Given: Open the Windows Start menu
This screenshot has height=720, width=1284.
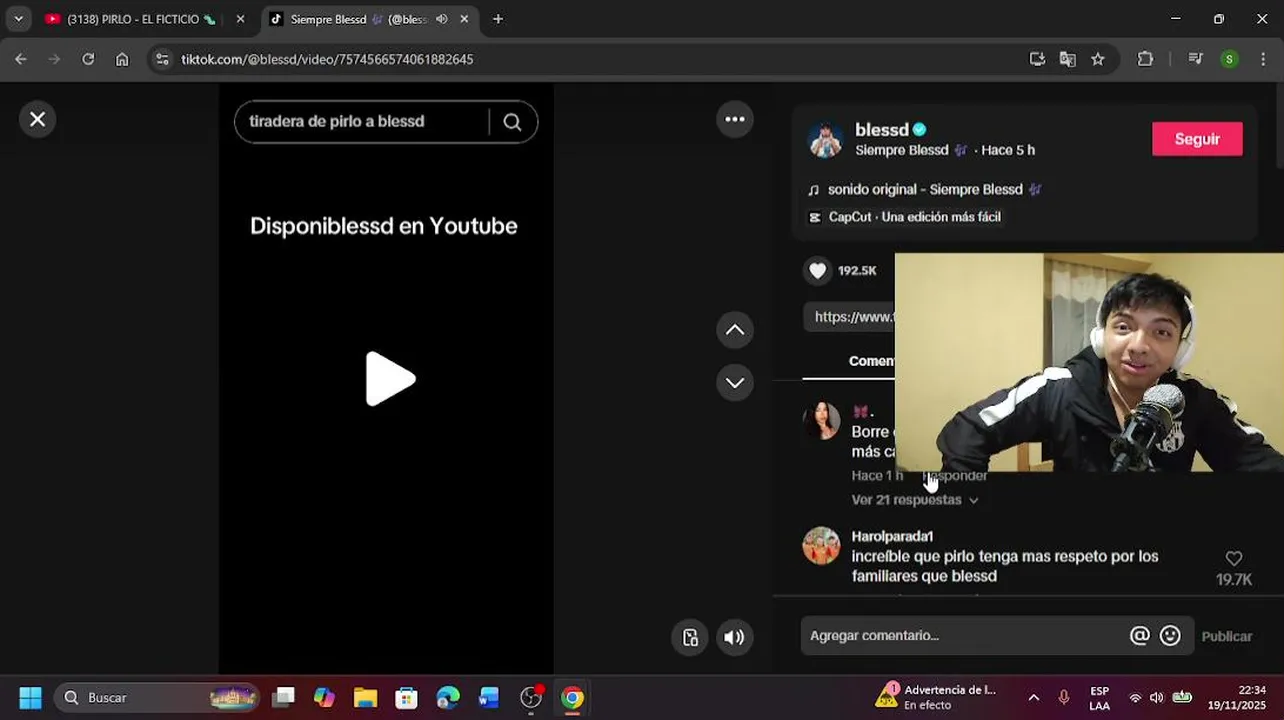Looking at the screenshot, I should 31,697.
